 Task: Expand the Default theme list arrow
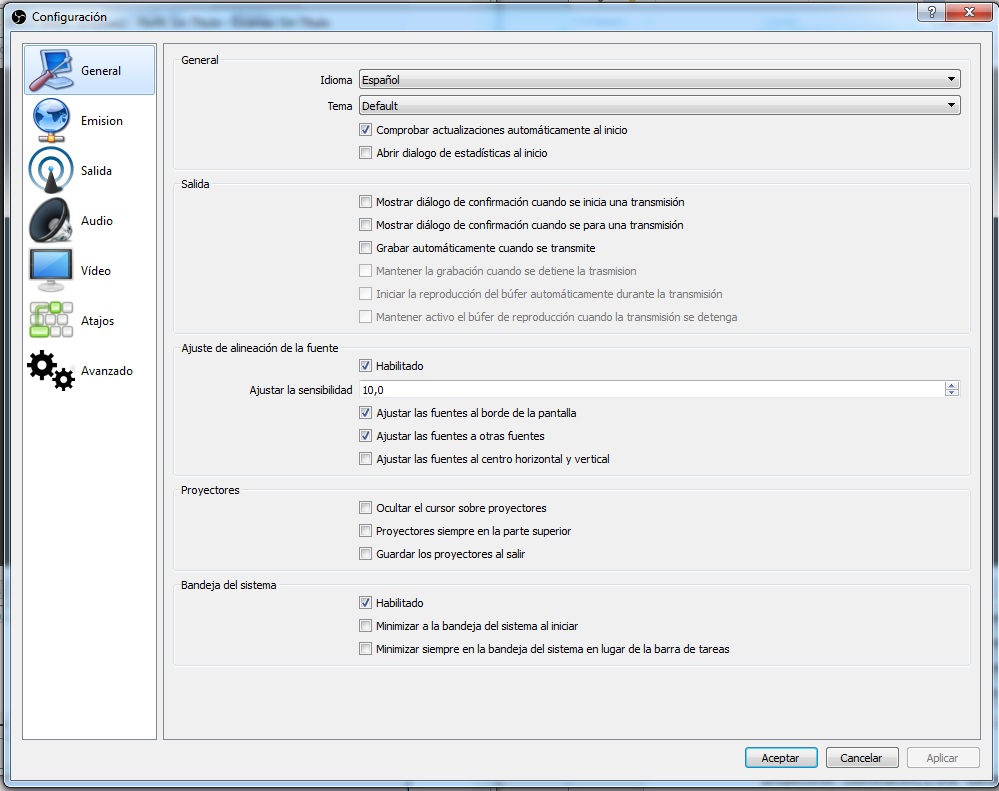tap(951, 105)
